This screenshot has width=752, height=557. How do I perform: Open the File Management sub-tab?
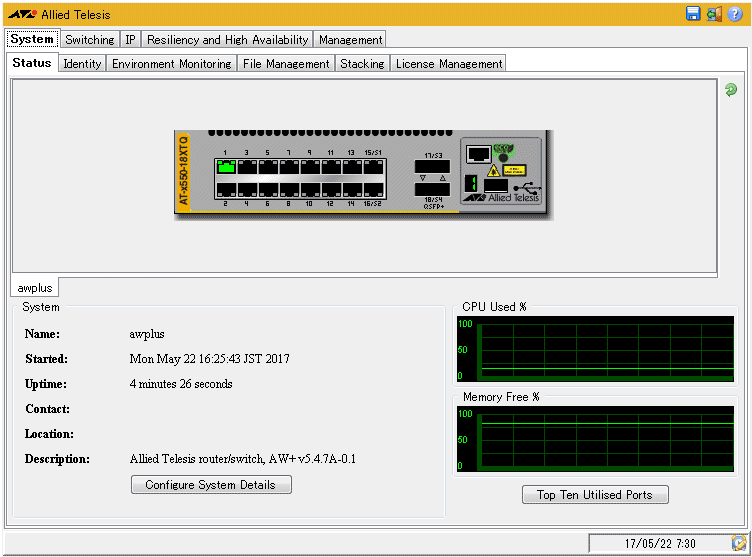coord(286,64)
